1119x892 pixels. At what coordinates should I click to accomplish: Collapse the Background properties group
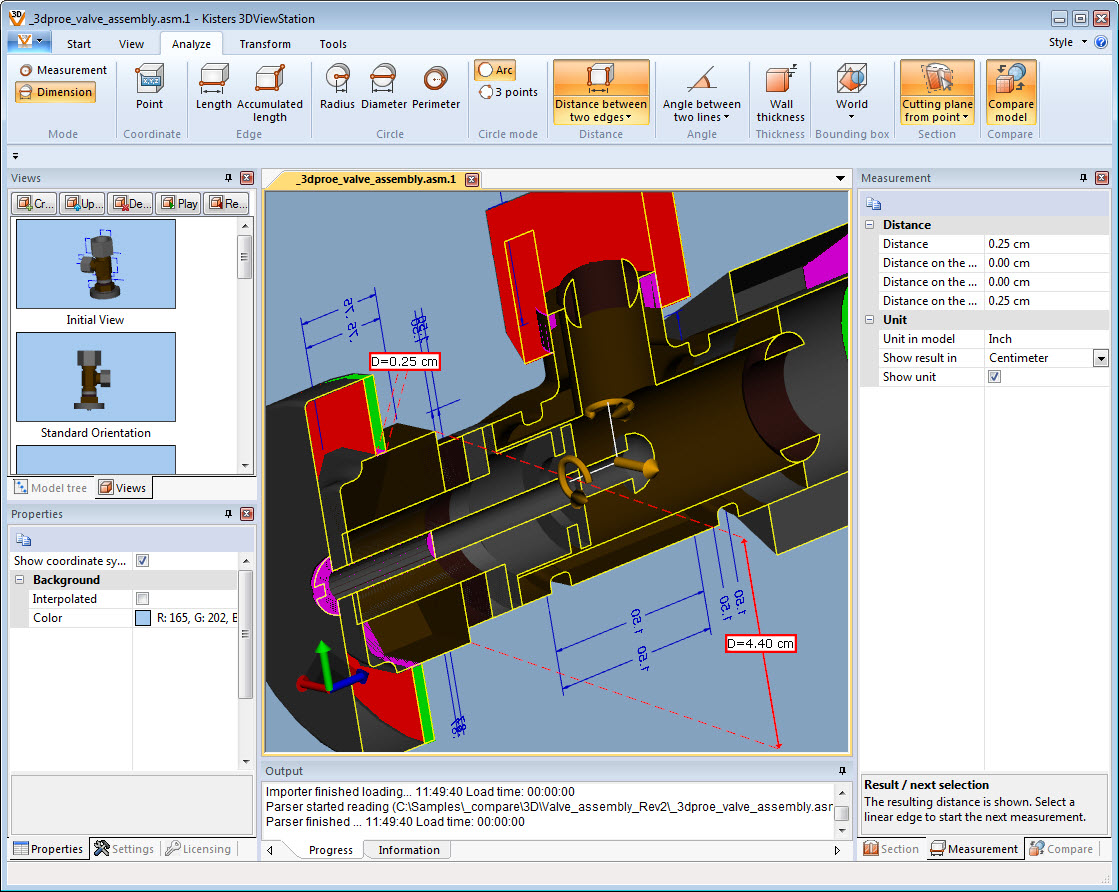click(x=19, y=580)
